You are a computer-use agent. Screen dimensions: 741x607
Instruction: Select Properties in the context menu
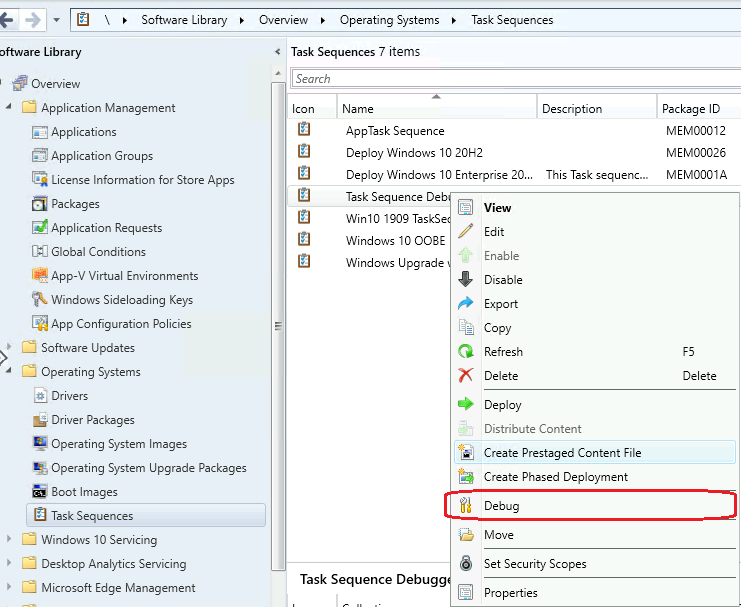(510, 592)
